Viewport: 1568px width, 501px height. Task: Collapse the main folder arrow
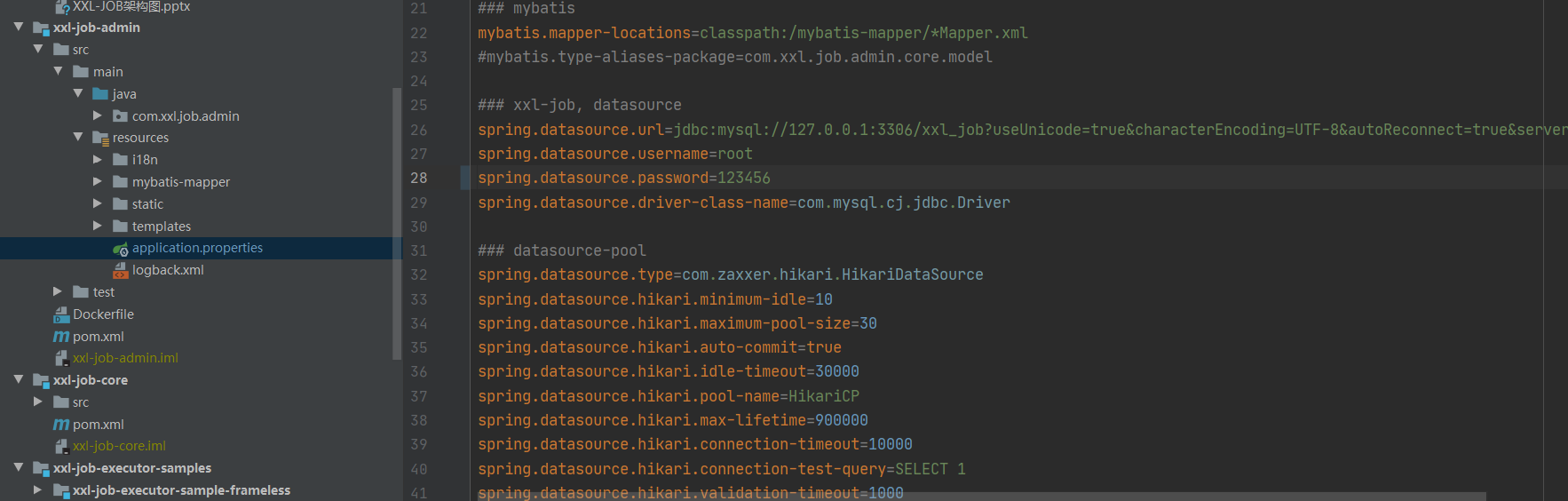pos(58,71)
